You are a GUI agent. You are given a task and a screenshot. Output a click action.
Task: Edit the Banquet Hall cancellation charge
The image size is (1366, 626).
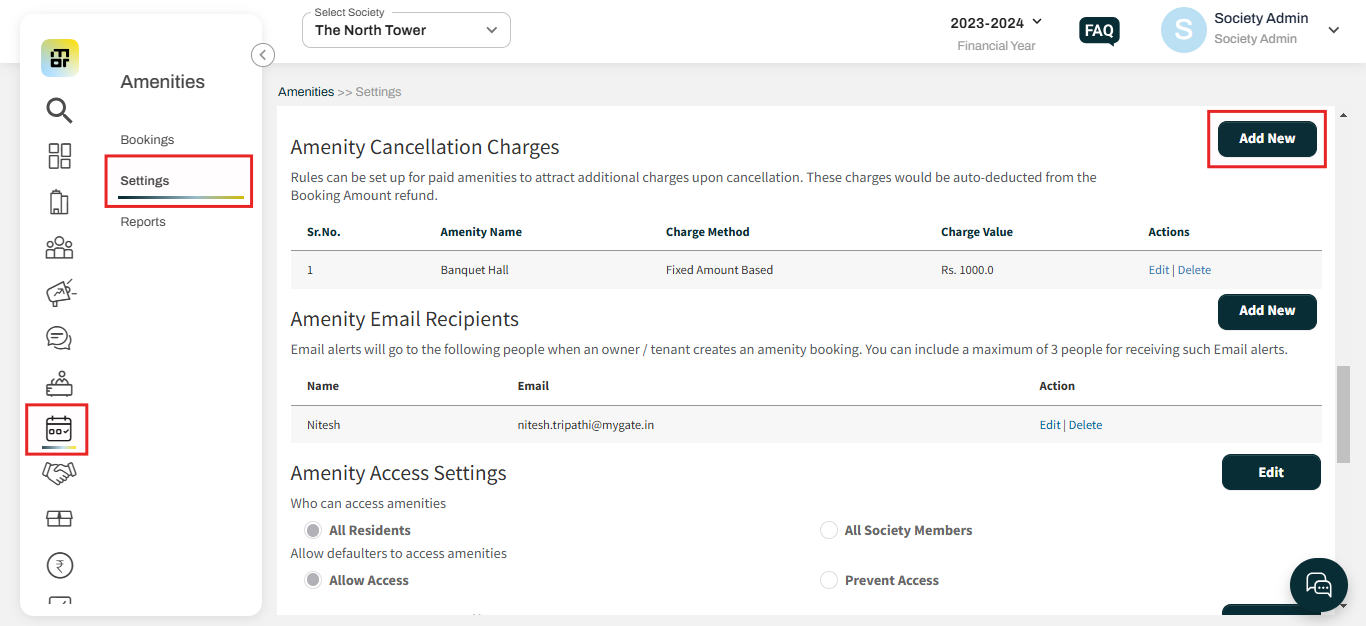pos(1158,269)
